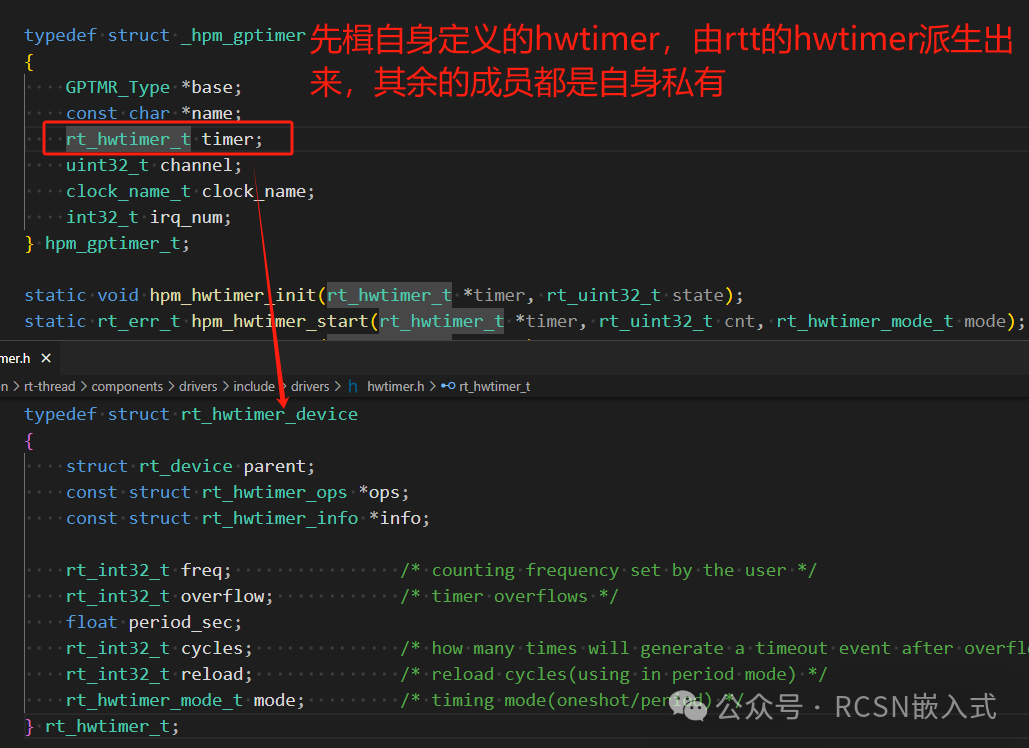
Task: Close the hwtimer.h editor tab
Action: [46, 357]
